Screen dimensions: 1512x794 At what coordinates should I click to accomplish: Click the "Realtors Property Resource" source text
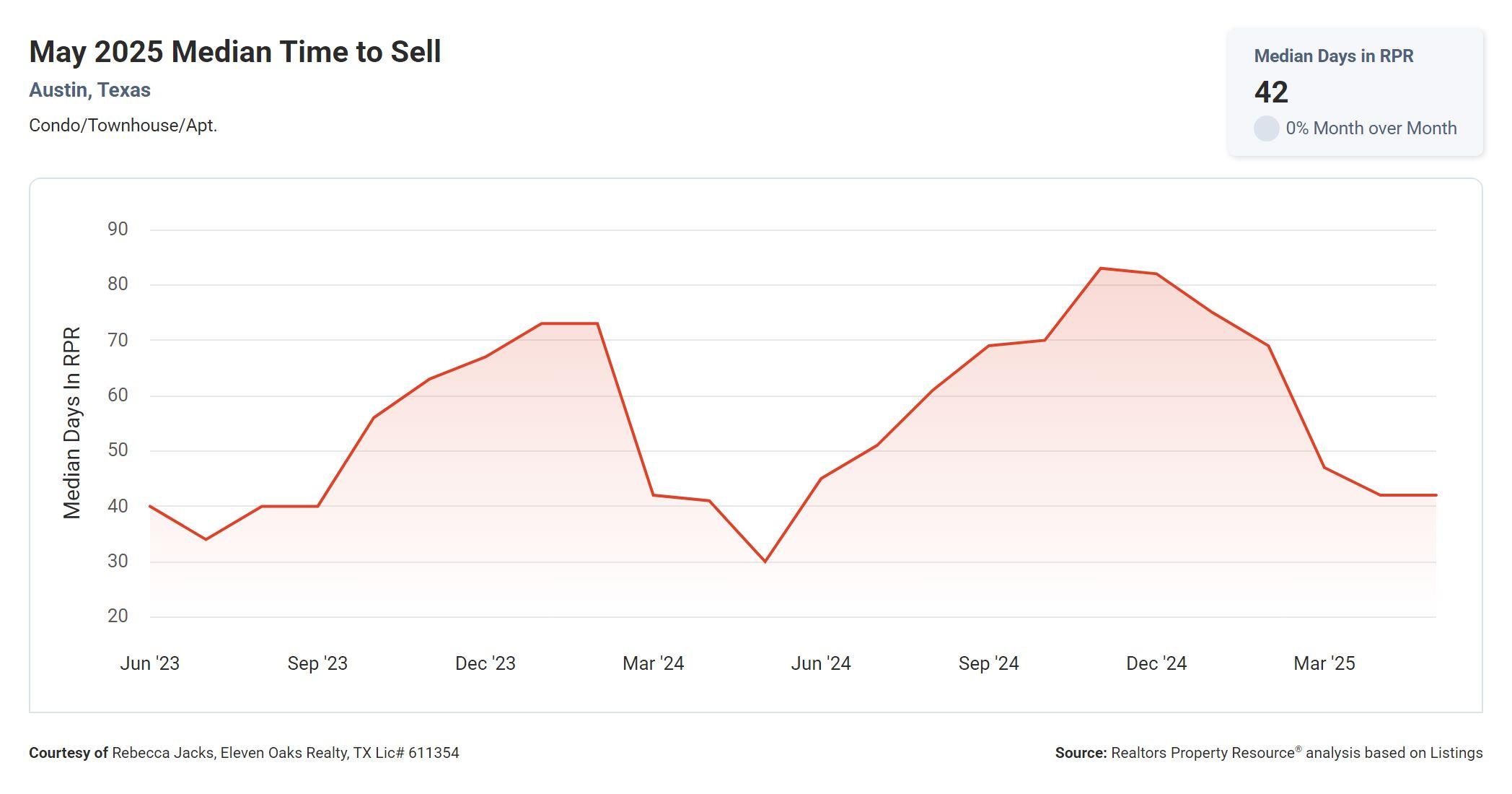1203,753
